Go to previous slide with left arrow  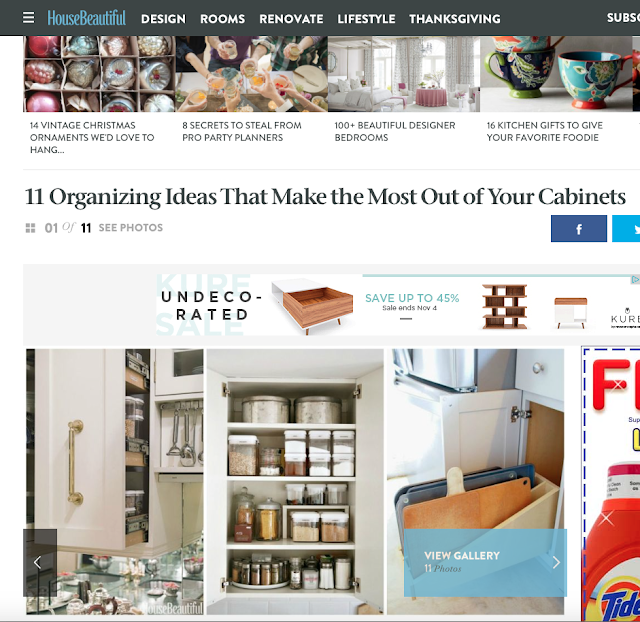pos(40,562)
